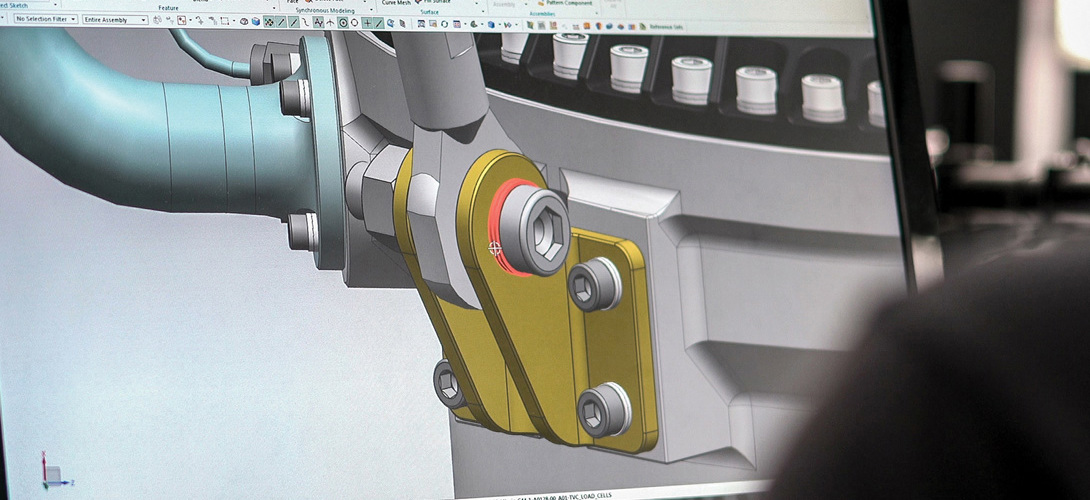Toggle the Point on Curve snap option
The height and width of the screenshot is (500, 1090).
tap(380, 23)
